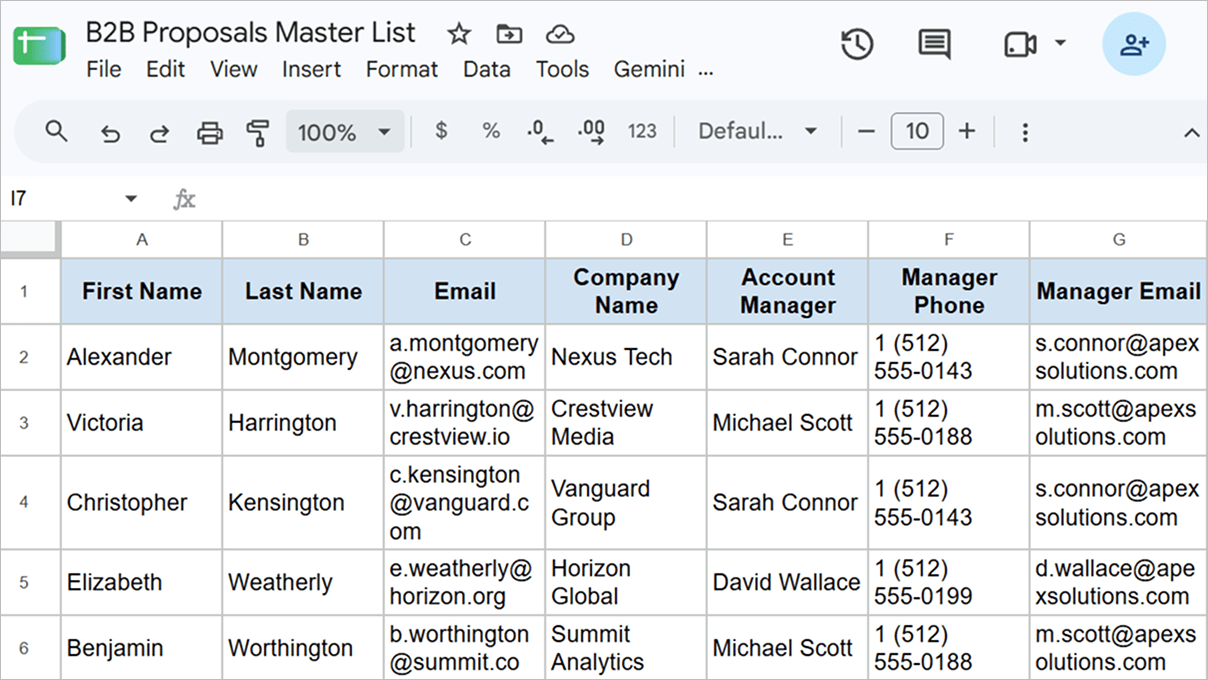1208x680 pixels.
Task: Select the Summit Analytics cell
Action: (626, 648)
